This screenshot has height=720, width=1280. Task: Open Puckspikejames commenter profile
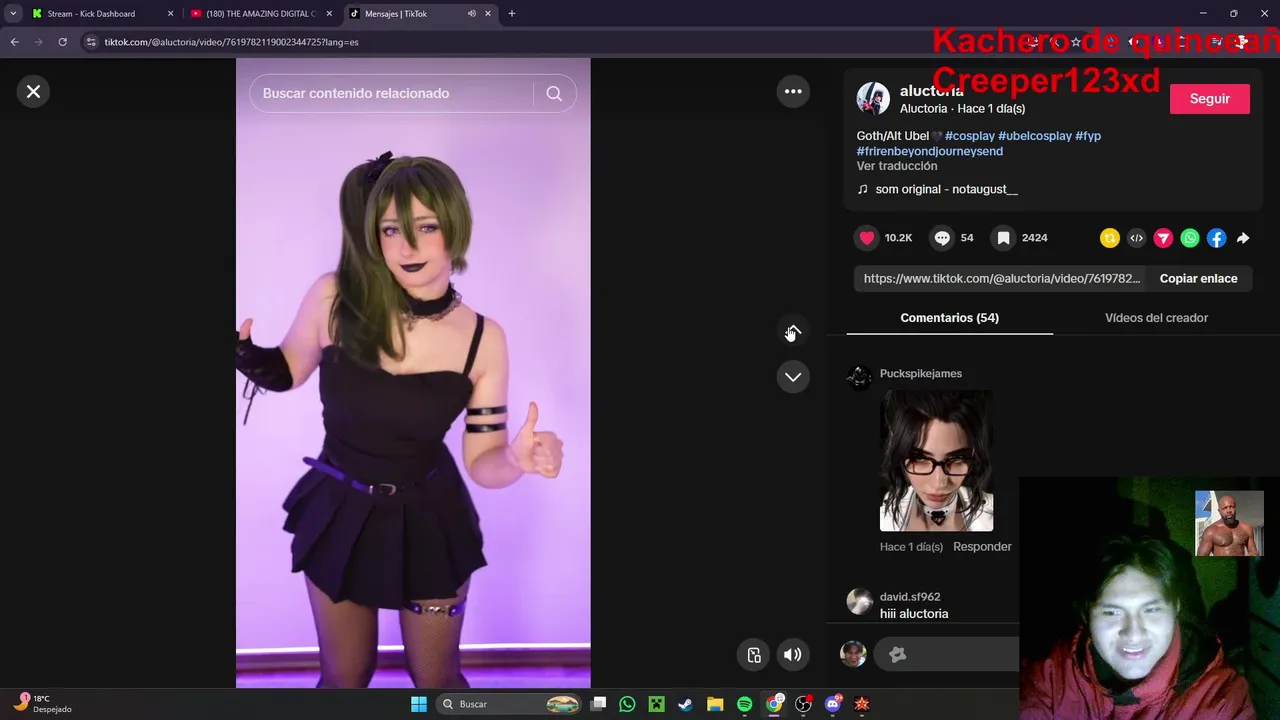point(921,374)
